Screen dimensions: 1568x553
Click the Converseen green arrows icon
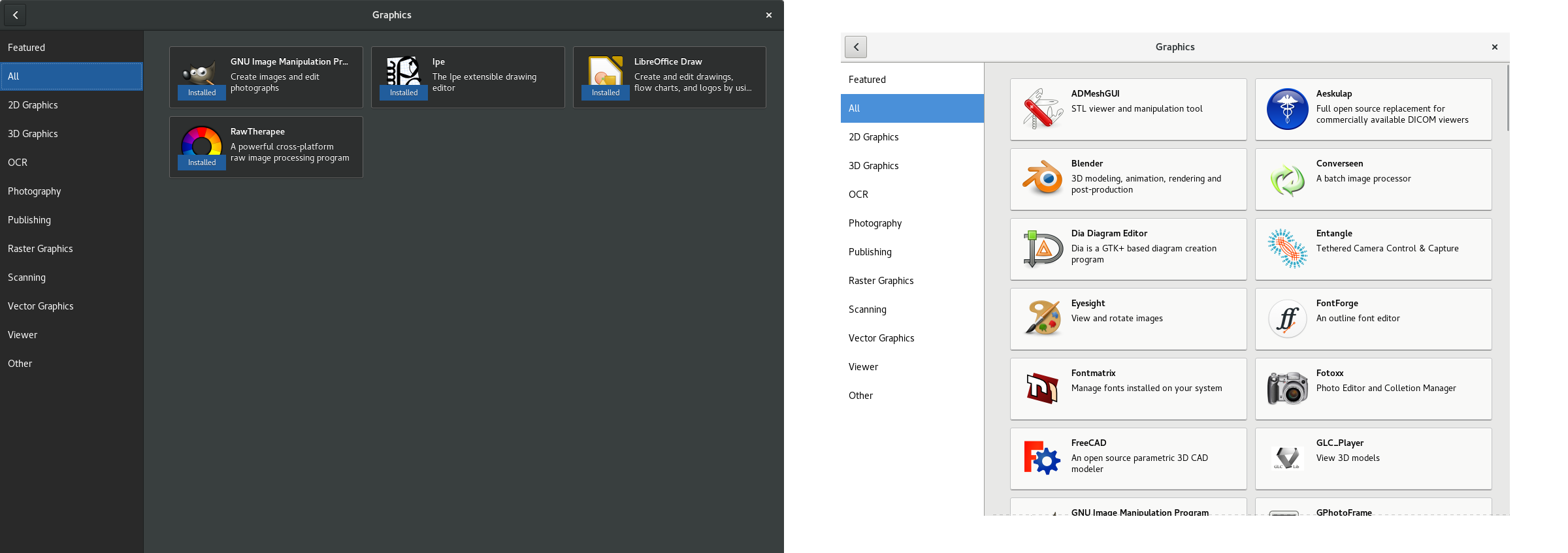point(1287,180)
